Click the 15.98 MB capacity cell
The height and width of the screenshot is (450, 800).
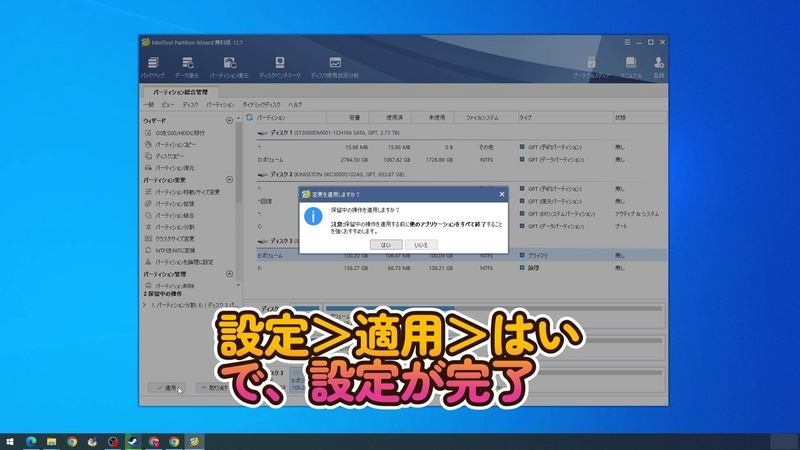357,147
